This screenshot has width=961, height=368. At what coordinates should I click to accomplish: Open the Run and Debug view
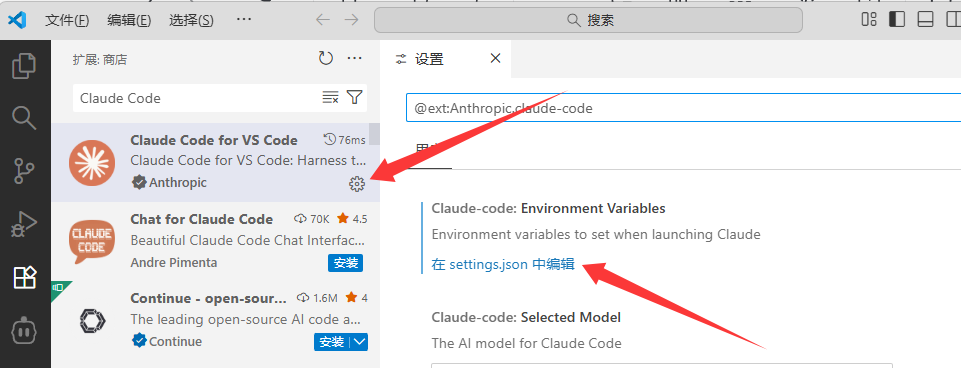[x=25, y=224]
